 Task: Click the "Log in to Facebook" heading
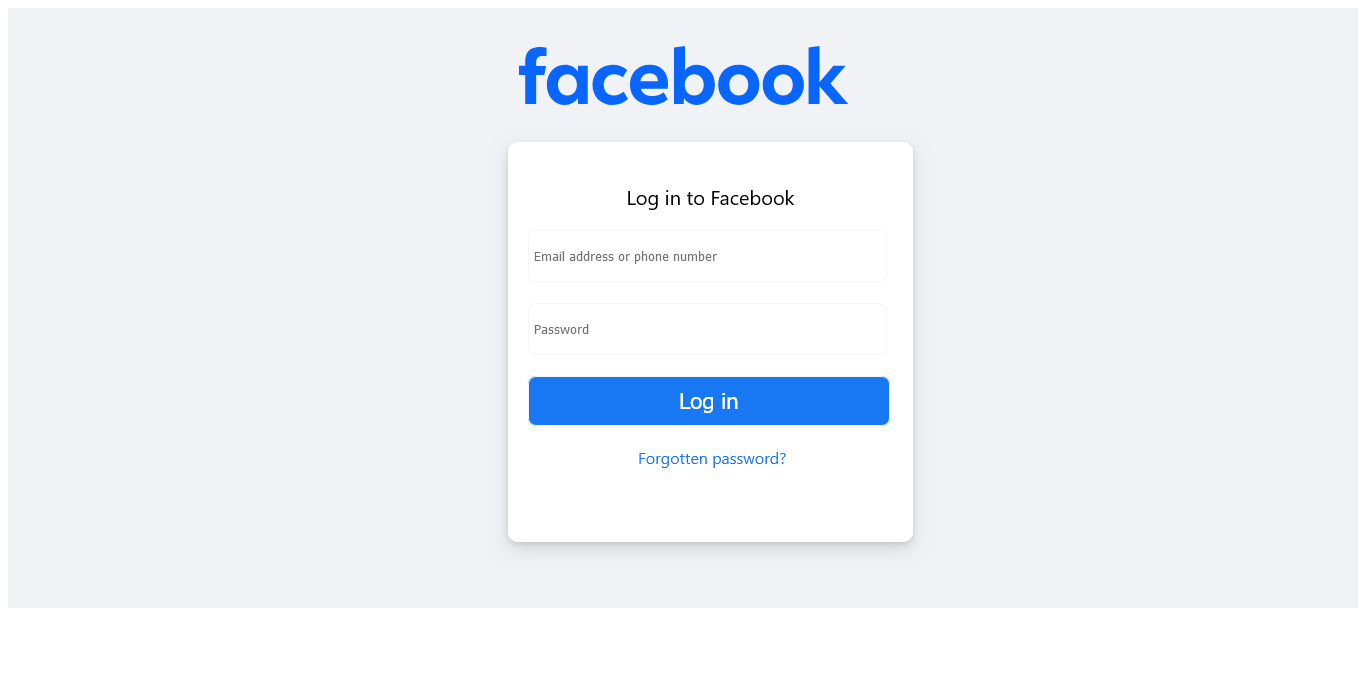[710, 198]
